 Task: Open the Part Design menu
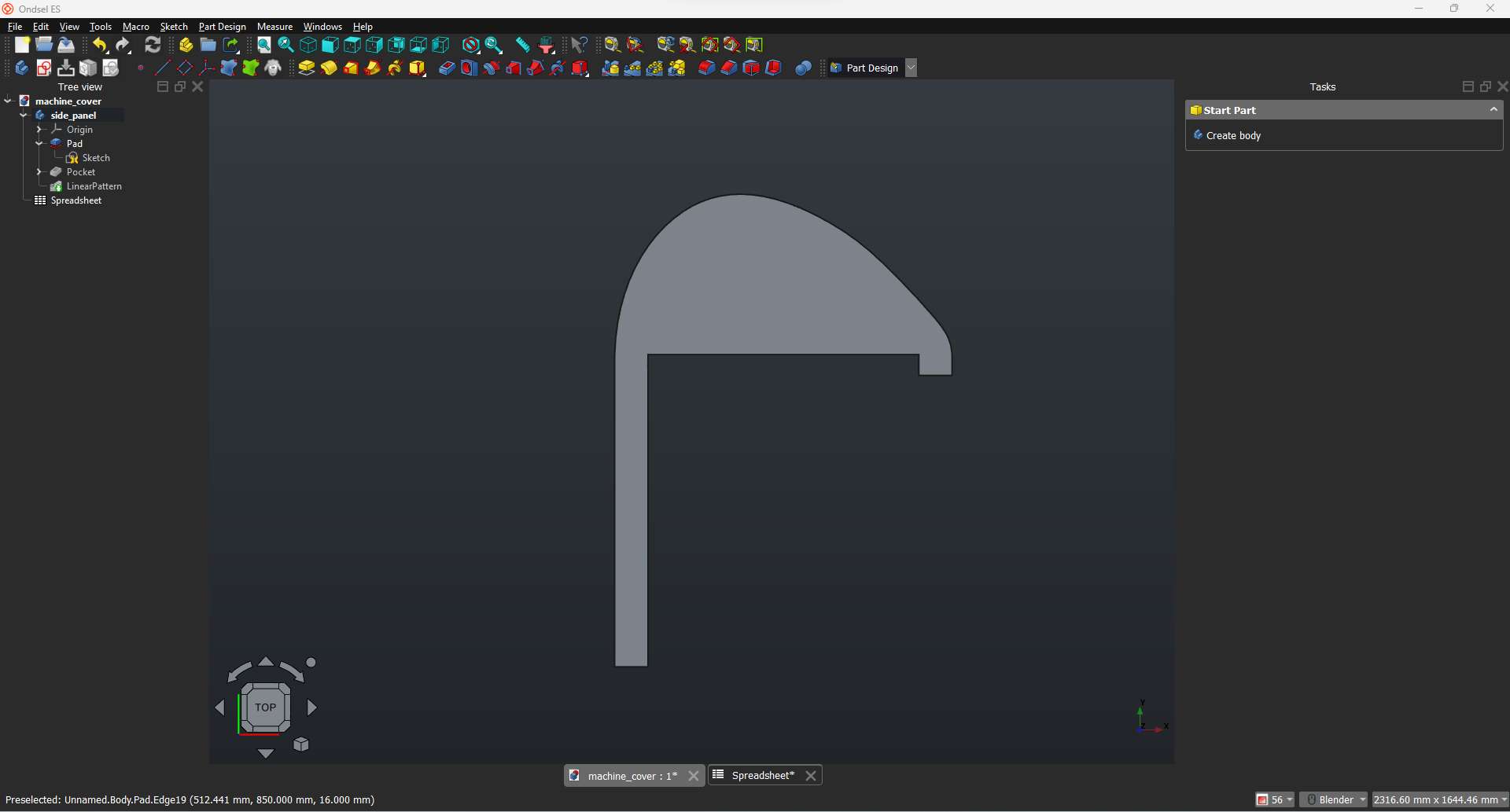(x=223, y=27)
